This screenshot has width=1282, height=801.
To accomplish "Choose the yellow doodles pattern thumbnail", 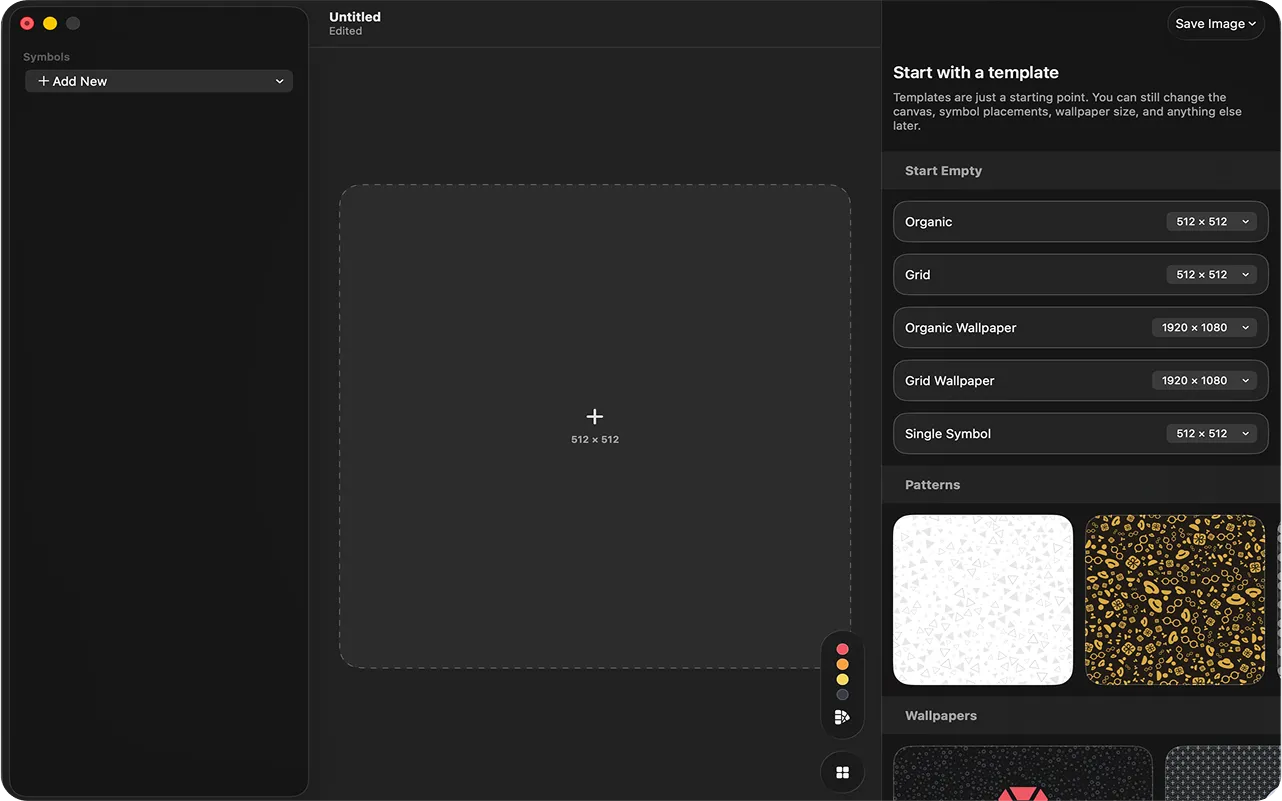I will (1174, 599).
